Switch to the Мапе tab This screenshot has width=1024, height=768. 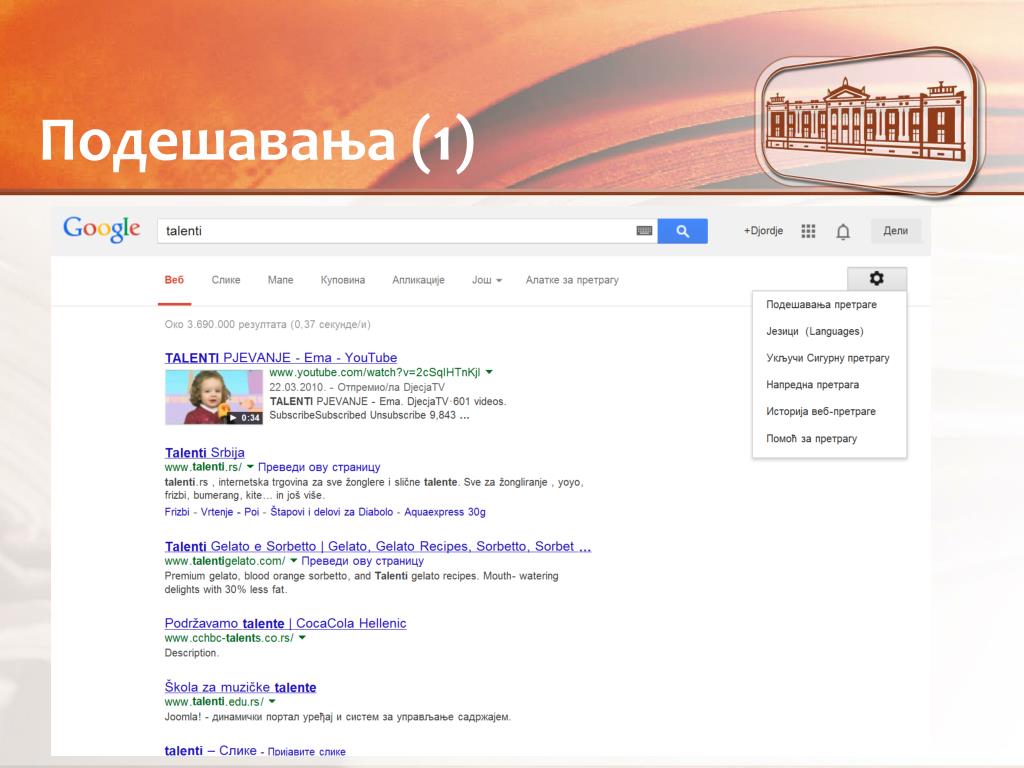[280, 280]
